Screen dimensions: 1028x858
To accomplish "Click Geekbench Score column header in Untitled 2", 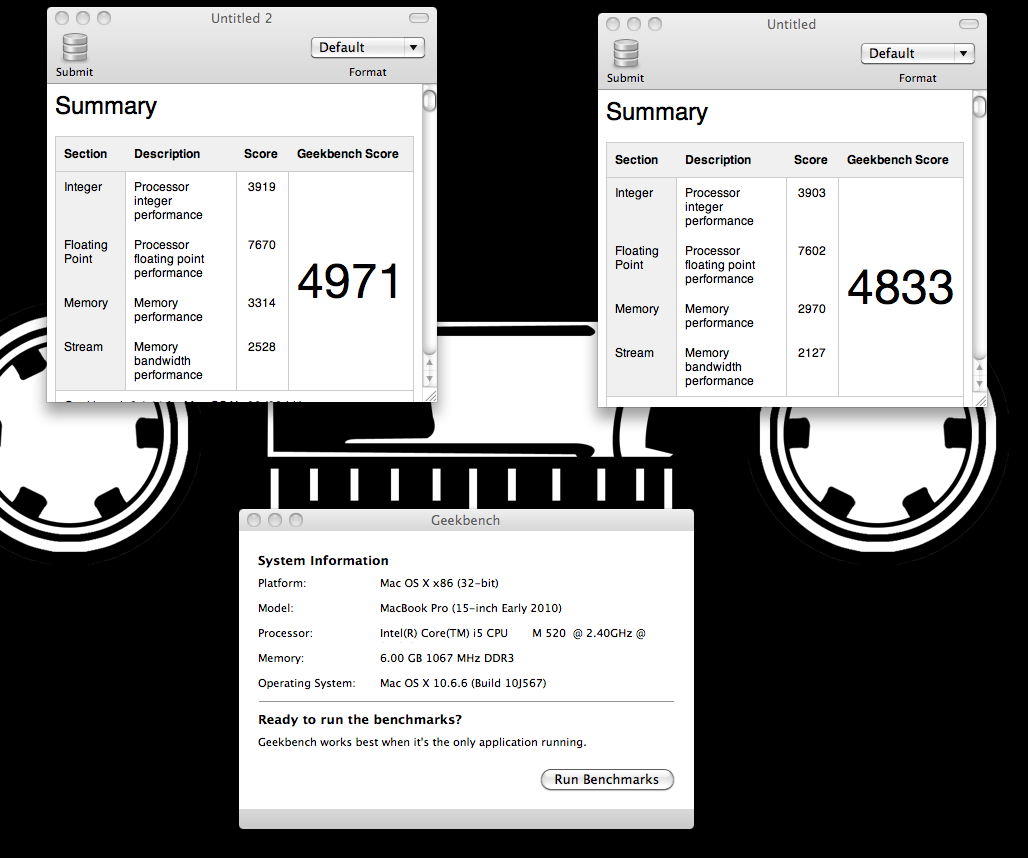I will (x=347, y=153).
